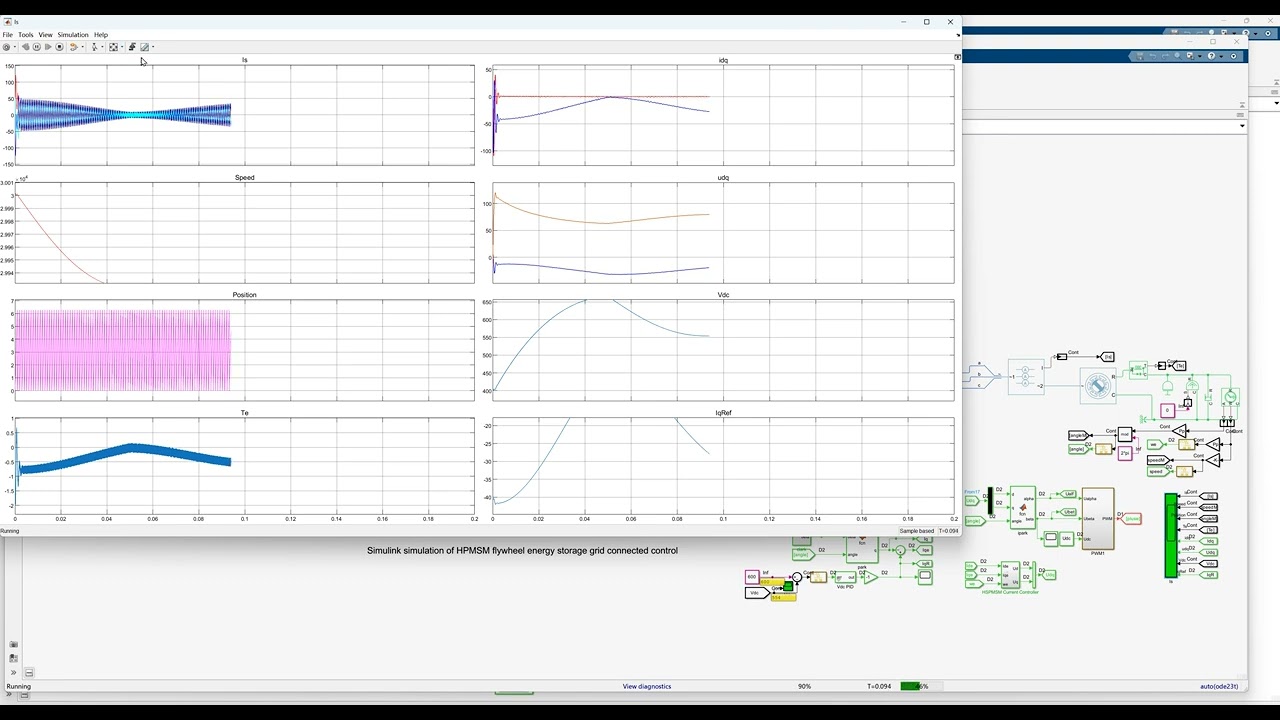Click the T=0.094 scope status readout
This screenshot has height=720, width=1280.
(x=949, y=531)
